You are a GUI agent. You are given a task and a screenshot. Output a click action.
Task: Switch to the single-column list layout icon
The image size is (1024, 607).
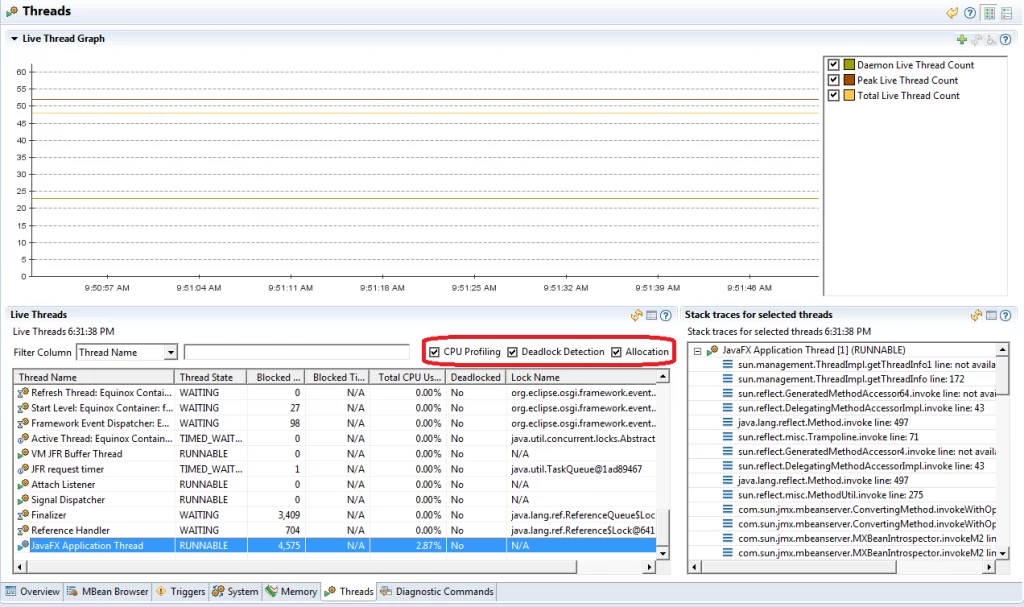tap(1006, 12)
